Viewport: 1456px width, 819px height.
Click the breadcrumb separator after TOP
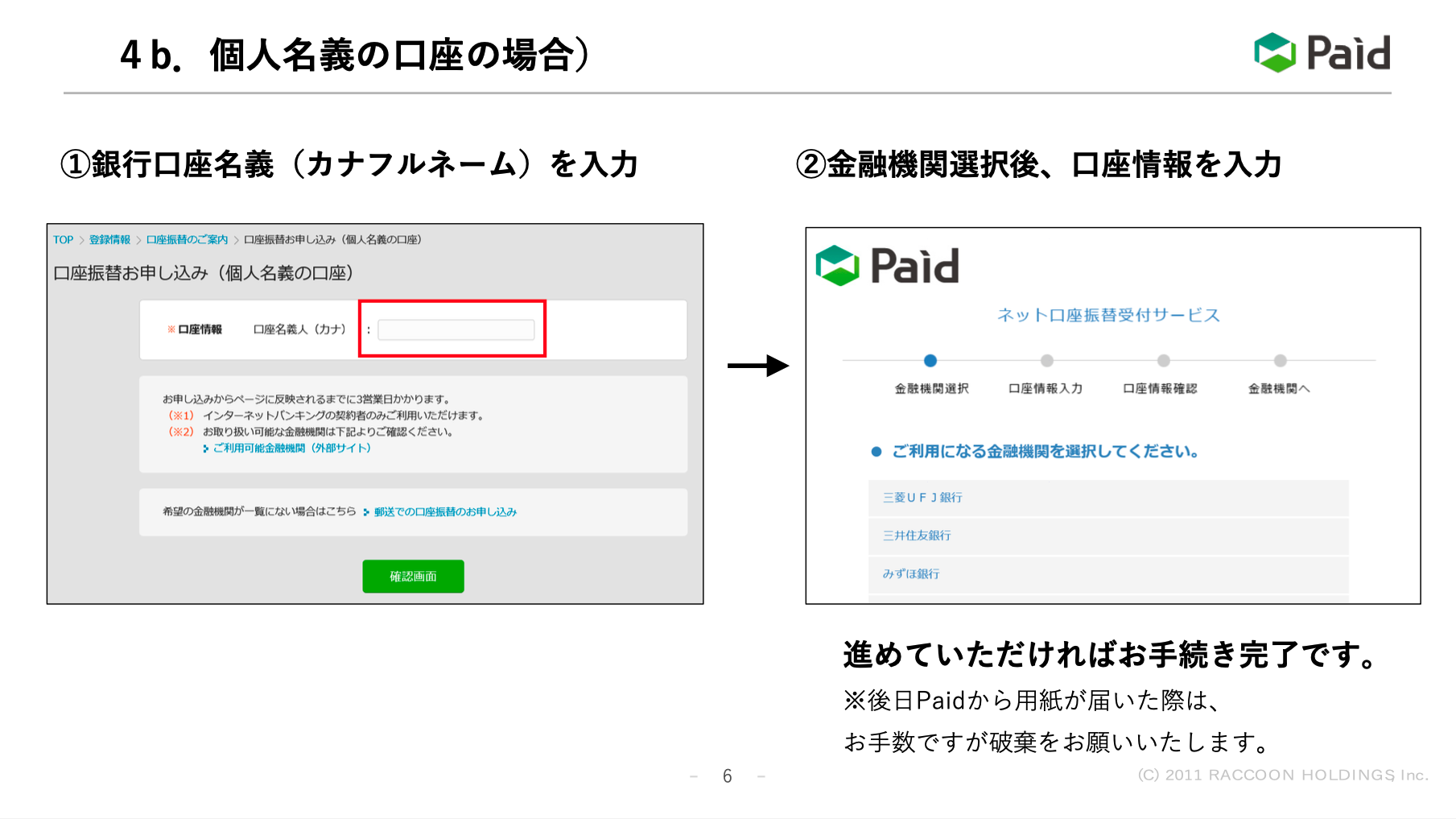click(x=80, y=239)
